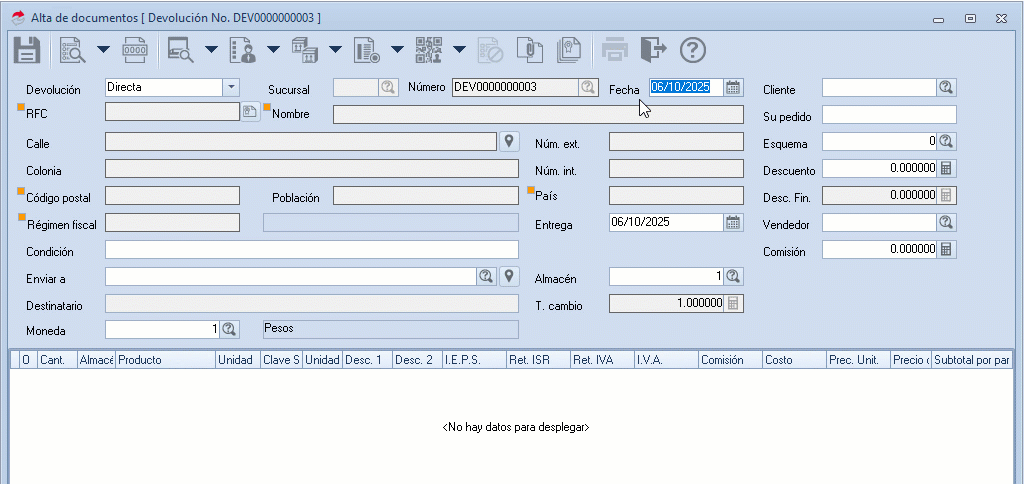Open the Help question mark icon

pos(693,49)
